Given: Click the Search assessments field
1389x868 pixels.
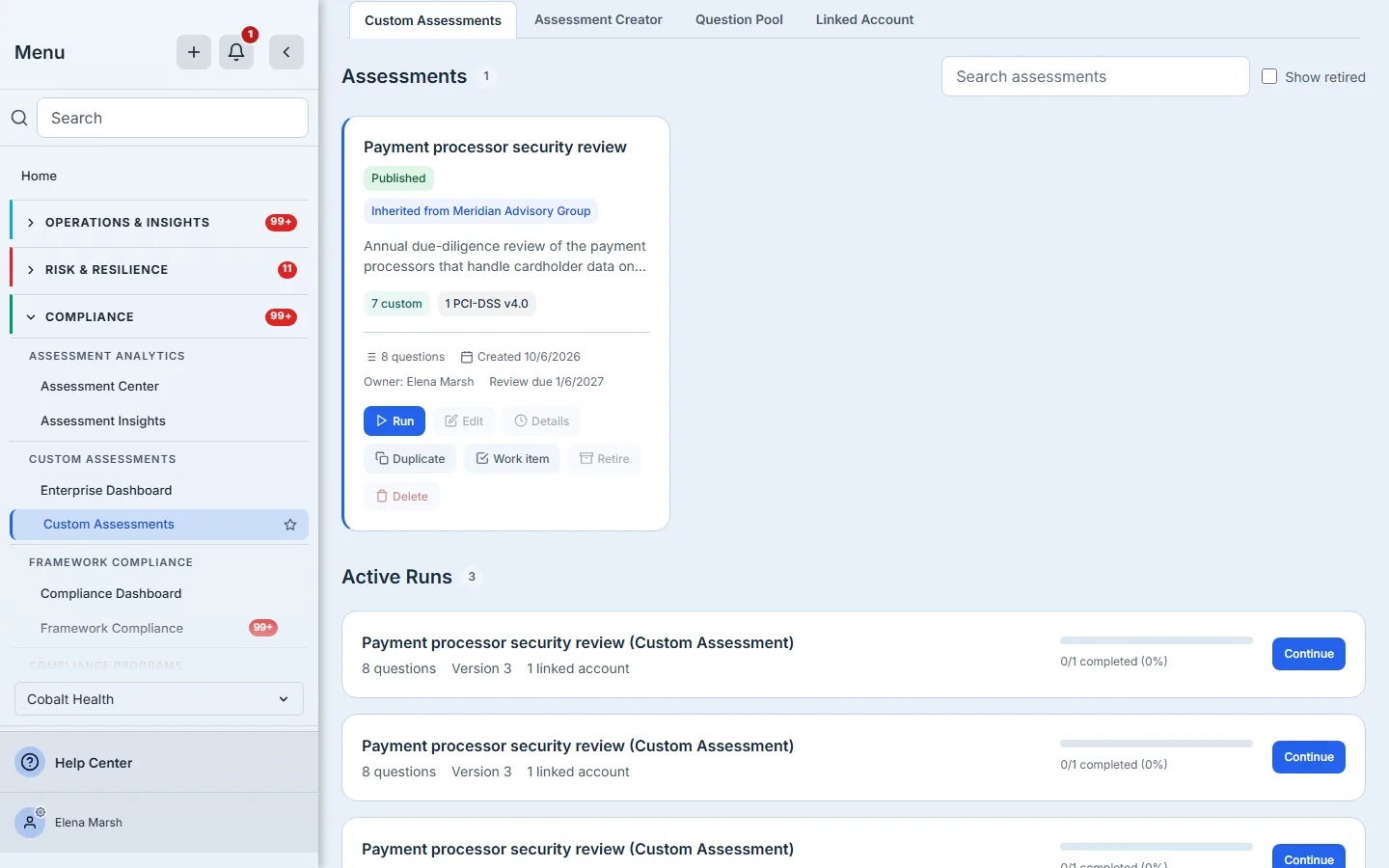Looking at the screenshot, I should (1096, 76).
